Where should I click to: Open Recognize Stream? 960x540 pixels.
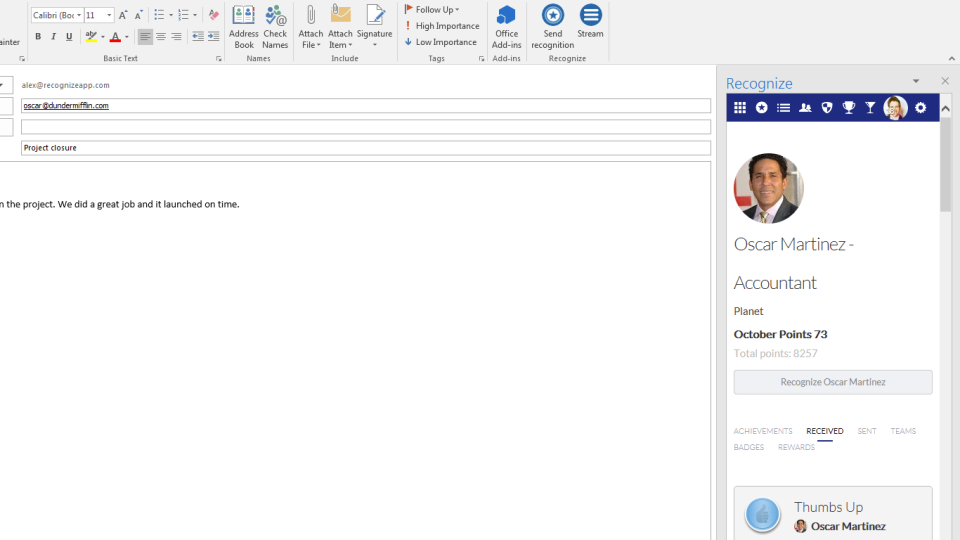point(590,22)
